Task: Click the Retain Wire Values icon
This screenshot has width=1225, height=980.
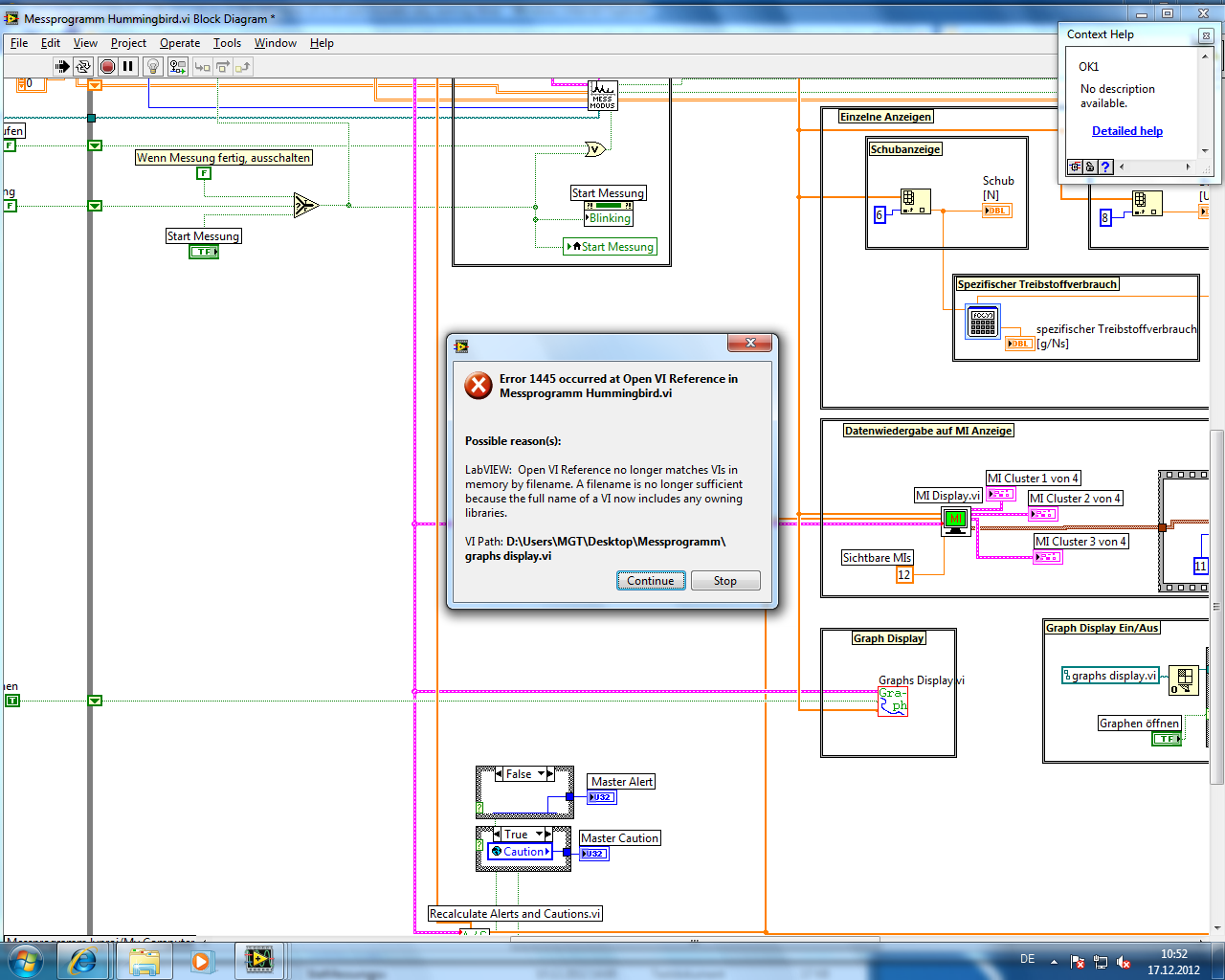Action: pyautogui.click(x=178, y=66)
